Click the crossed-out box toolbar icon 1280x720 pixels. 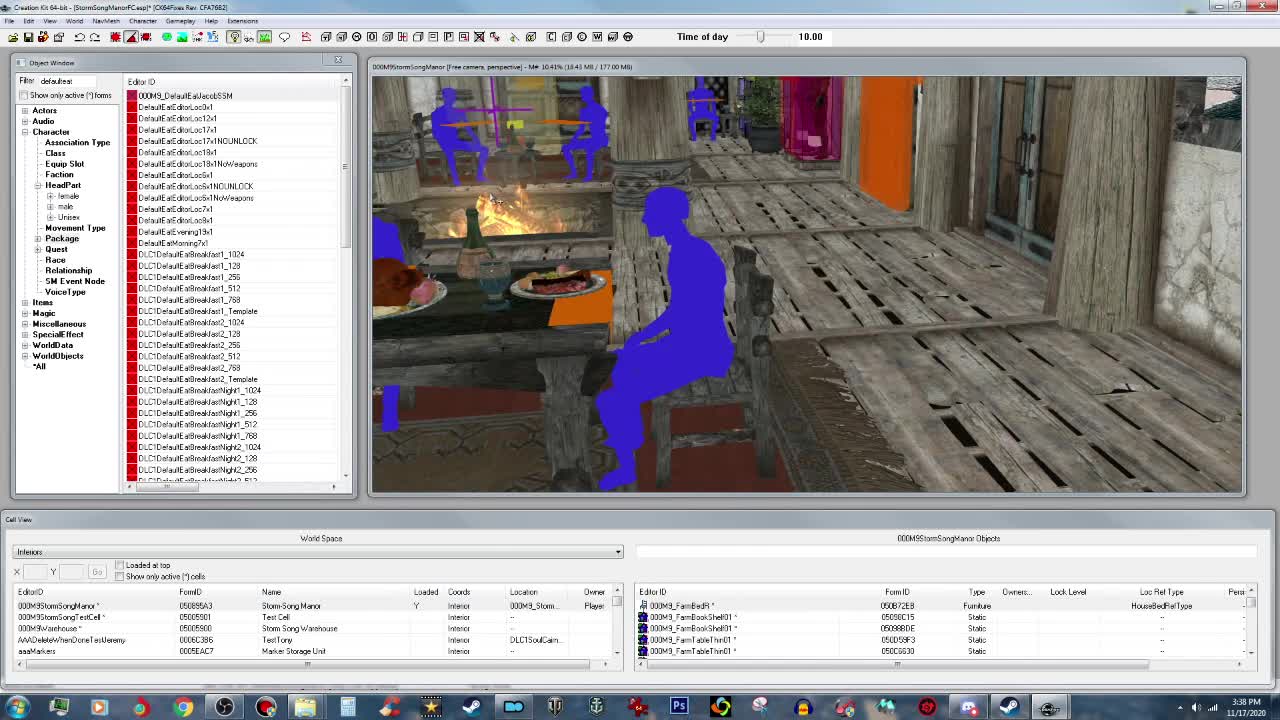(x=479, y=37)
